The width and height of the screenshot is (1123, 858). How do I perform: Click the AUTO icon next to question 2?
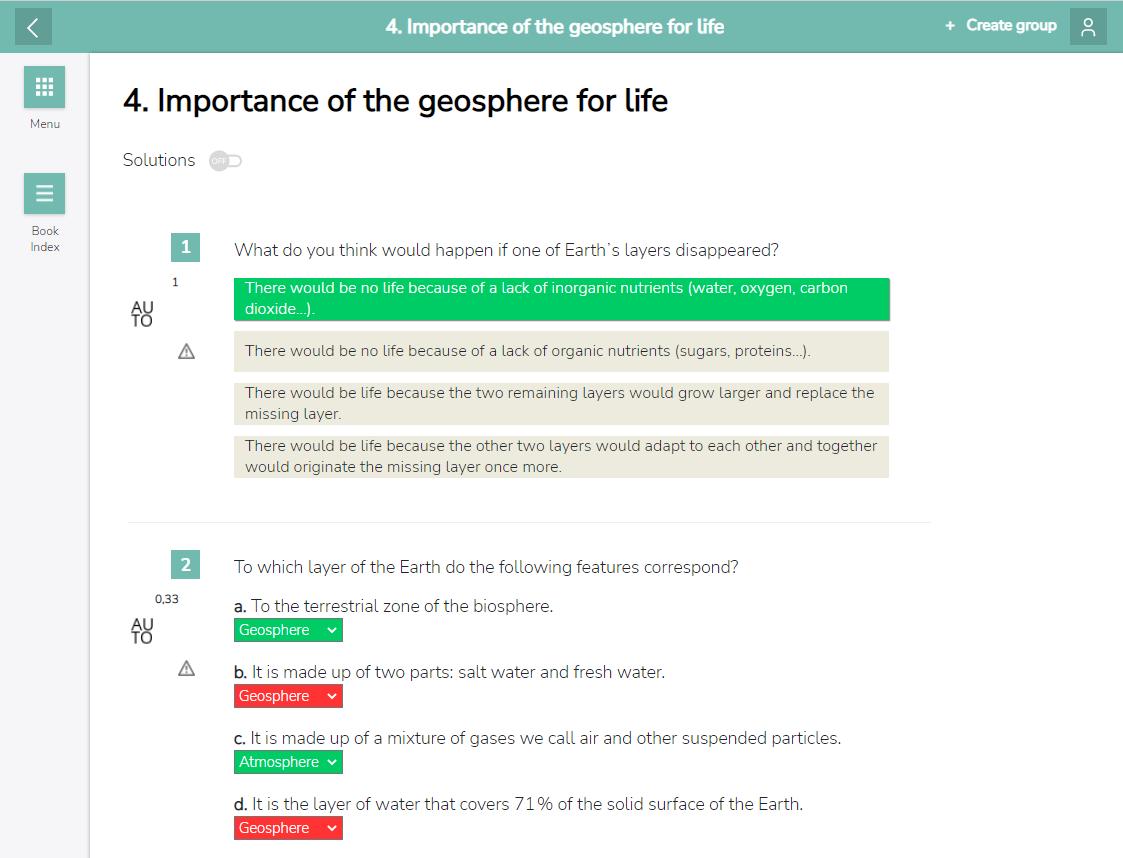coord(142,630)
